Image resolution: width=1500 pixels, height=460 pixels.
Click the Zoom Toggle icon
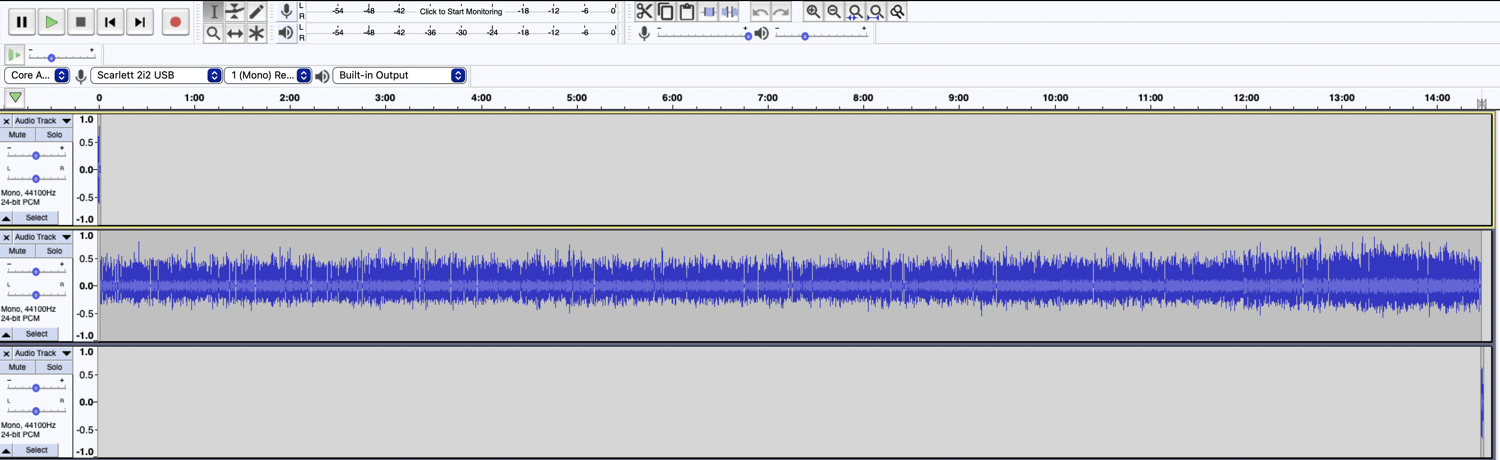pos(898,12)
